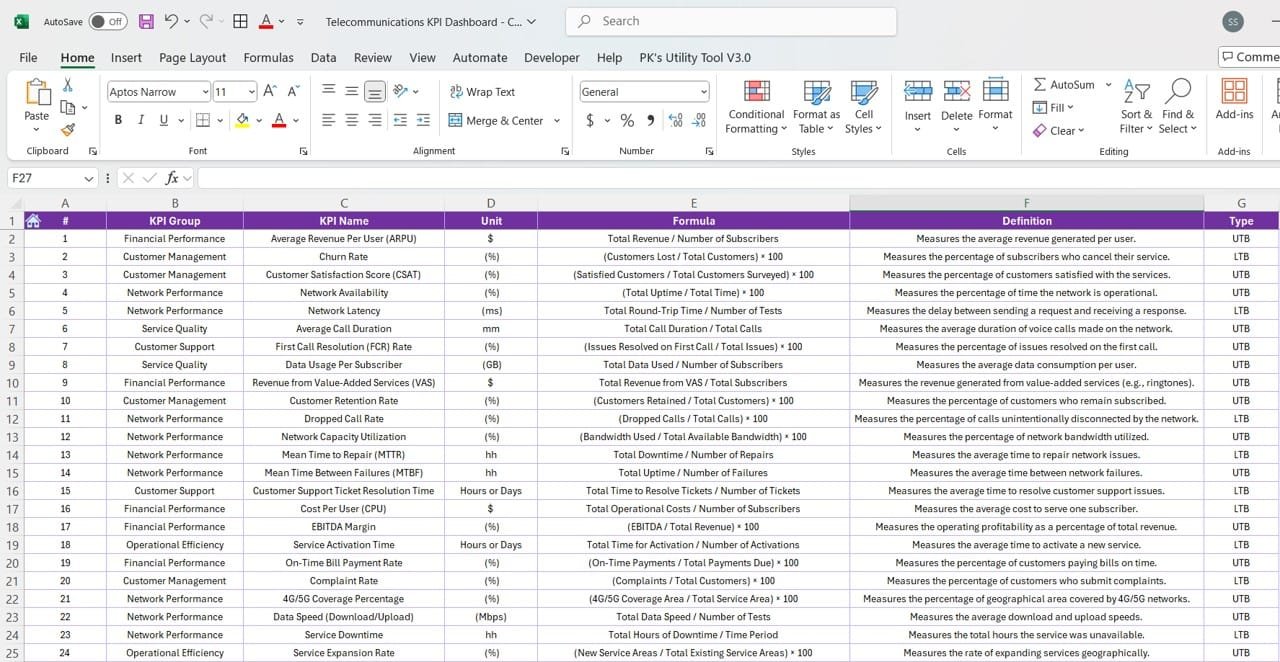The width and height of the screenshot is (1280, 662).
Task: Open the font name dropdown
Action: point(205,92)
